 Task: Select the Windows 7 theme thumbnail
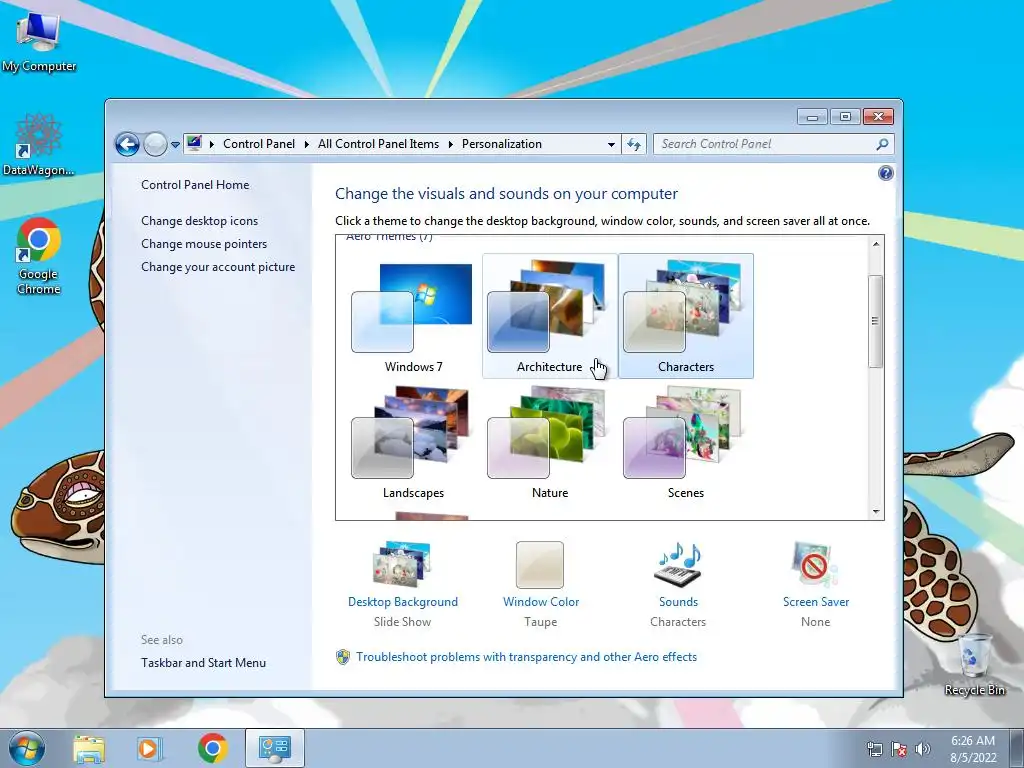click(x=412, y=316)
